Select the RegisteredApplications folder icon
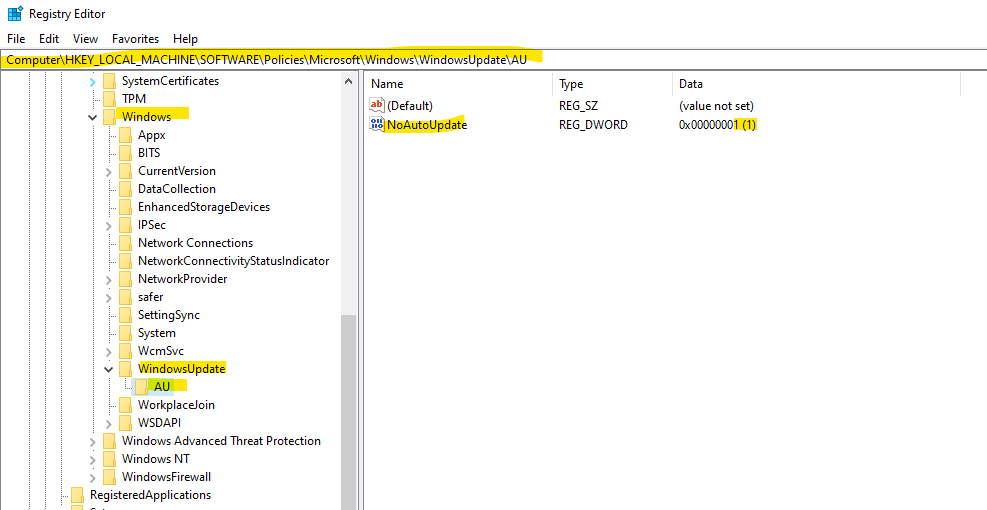Viewport: 987px width, 510px height. [77, 495]
